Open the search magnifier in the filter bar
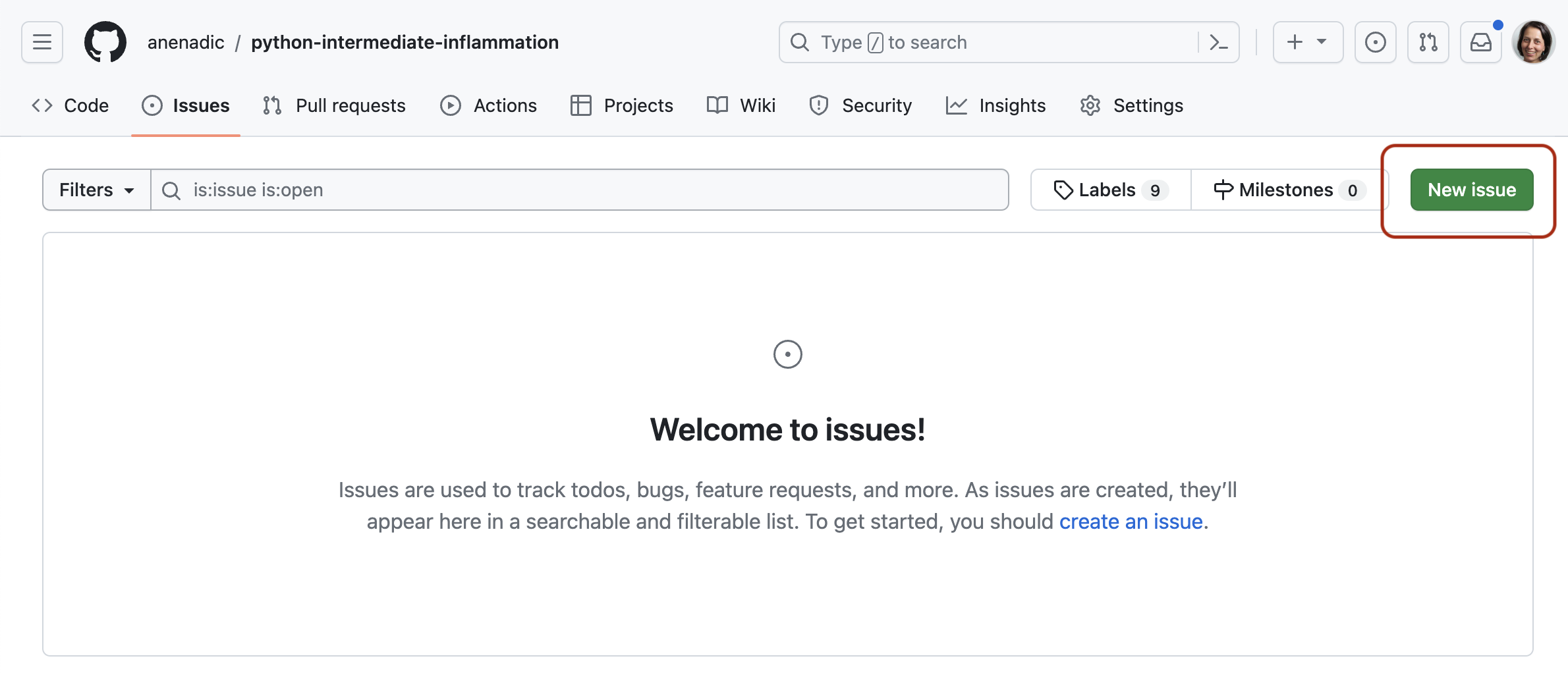The image size is (1568, 673). point(171,190)
